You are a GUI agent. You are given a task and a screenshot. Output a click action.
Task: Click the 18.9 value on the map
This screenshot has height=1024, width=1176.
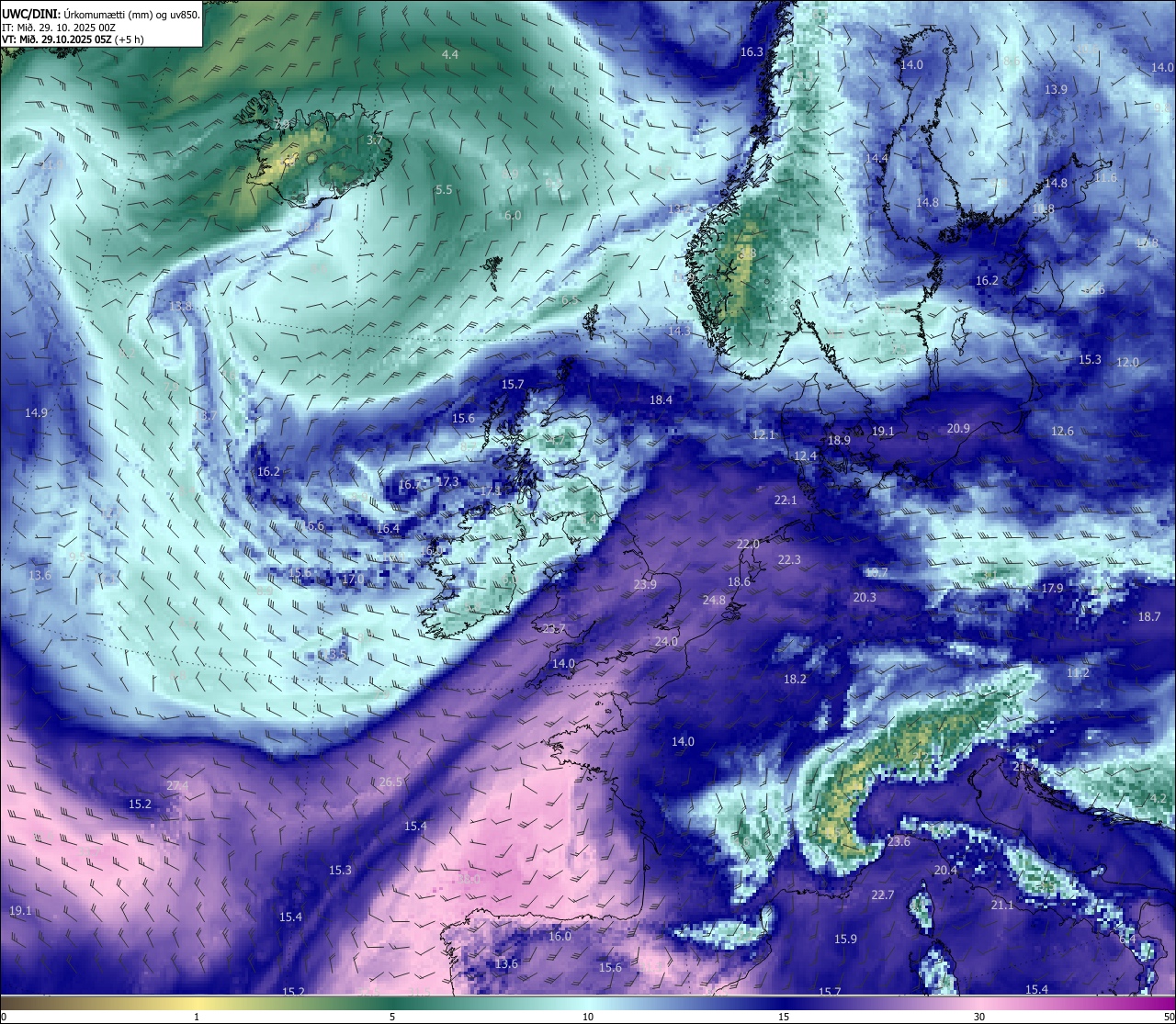[x=839, y=441]
